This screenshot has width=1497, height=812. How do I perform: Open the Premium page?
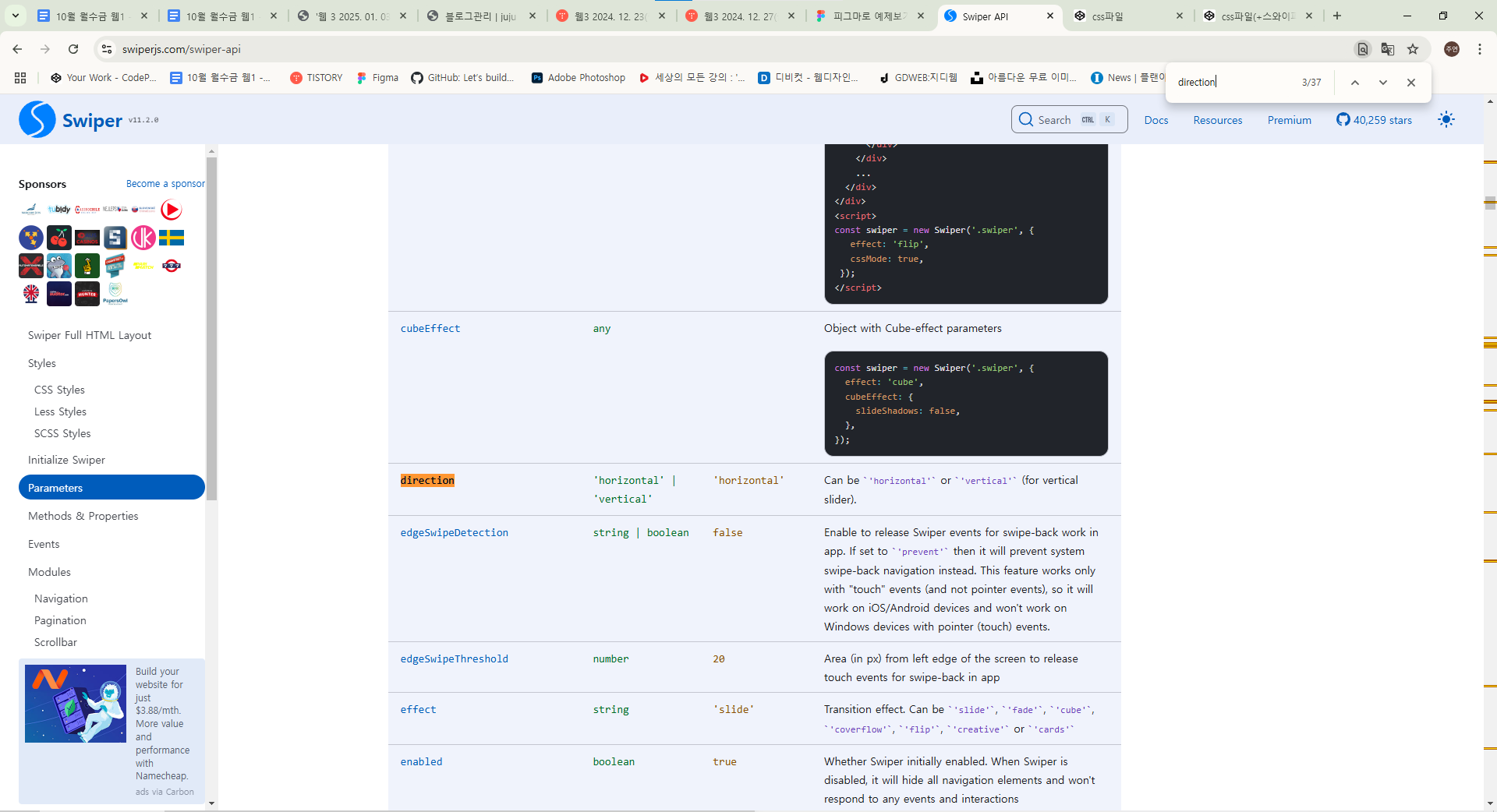pyautogui.click(x=1289, y=120)
